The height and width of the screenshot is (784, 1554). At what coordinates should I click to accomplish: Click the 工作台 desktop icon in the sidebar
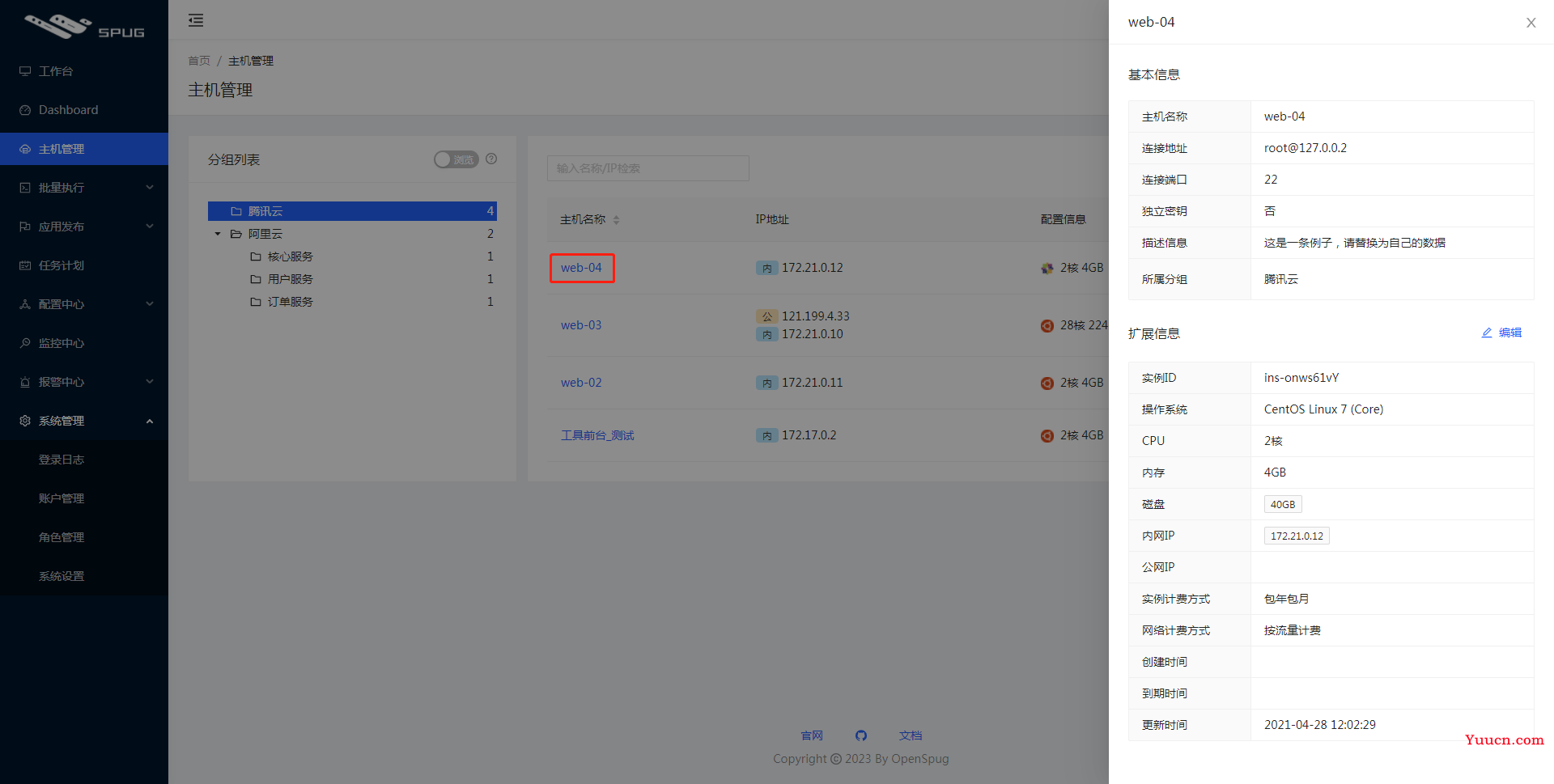pyautogui.click(x=25, y=71)
